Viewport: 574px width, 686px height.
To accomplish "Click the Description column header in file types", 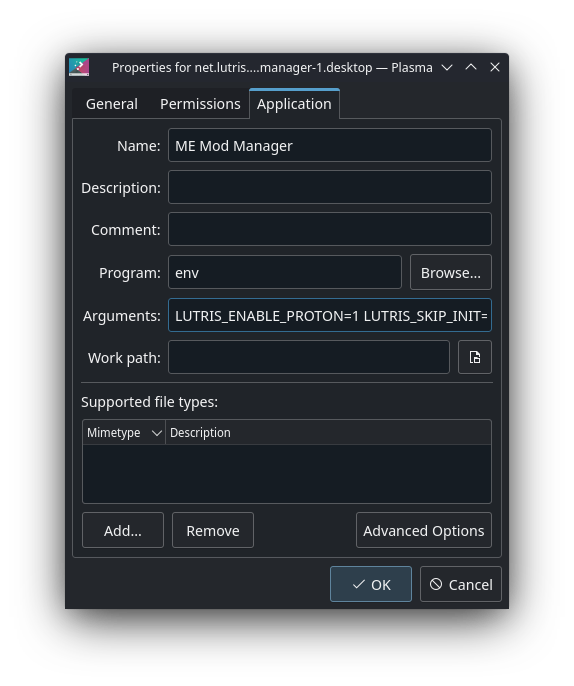I will pyautogui.click(x=328, y=433).
